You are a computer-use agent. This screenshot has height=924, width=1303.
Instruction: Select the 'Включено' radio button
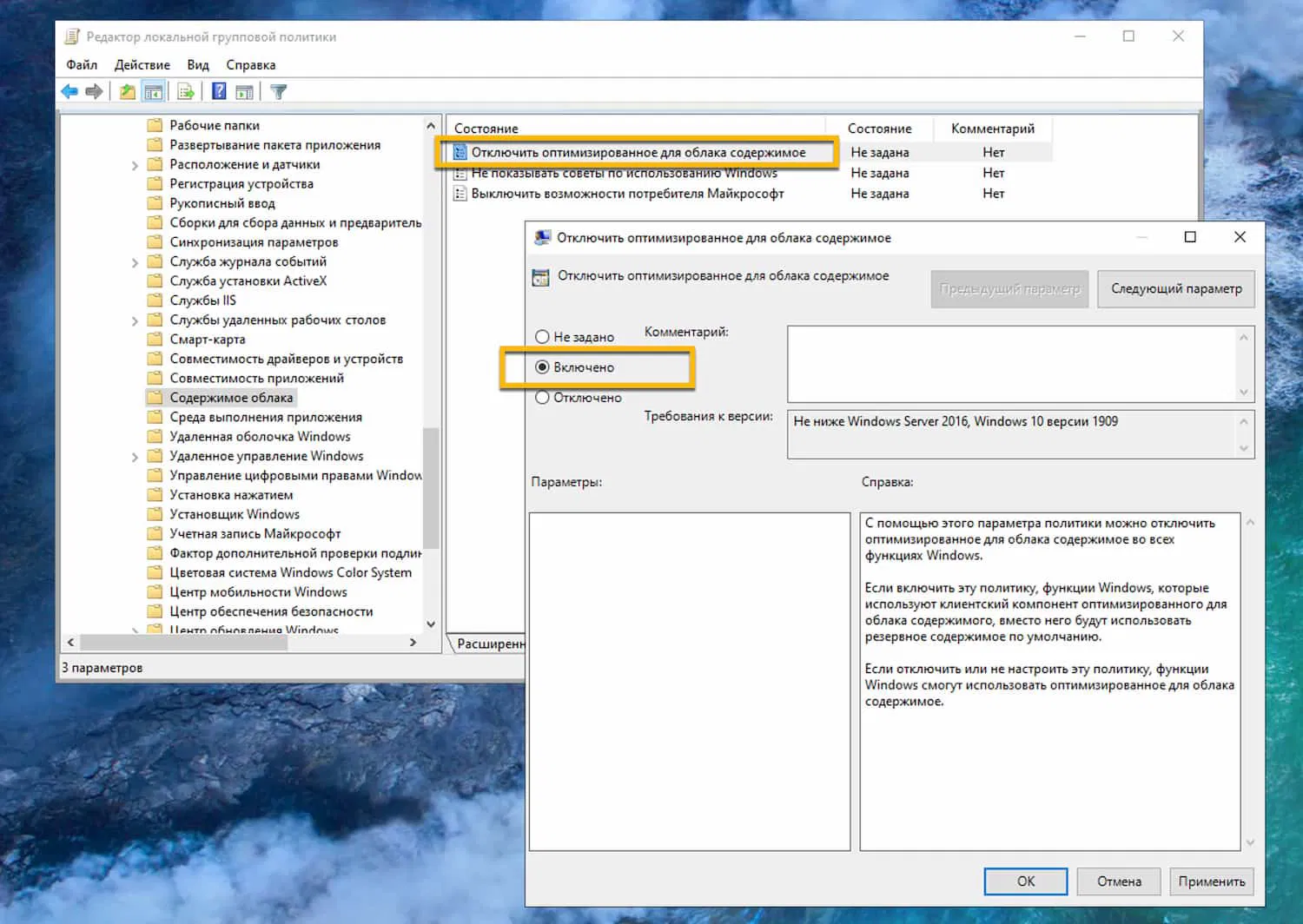click(542, 367)
